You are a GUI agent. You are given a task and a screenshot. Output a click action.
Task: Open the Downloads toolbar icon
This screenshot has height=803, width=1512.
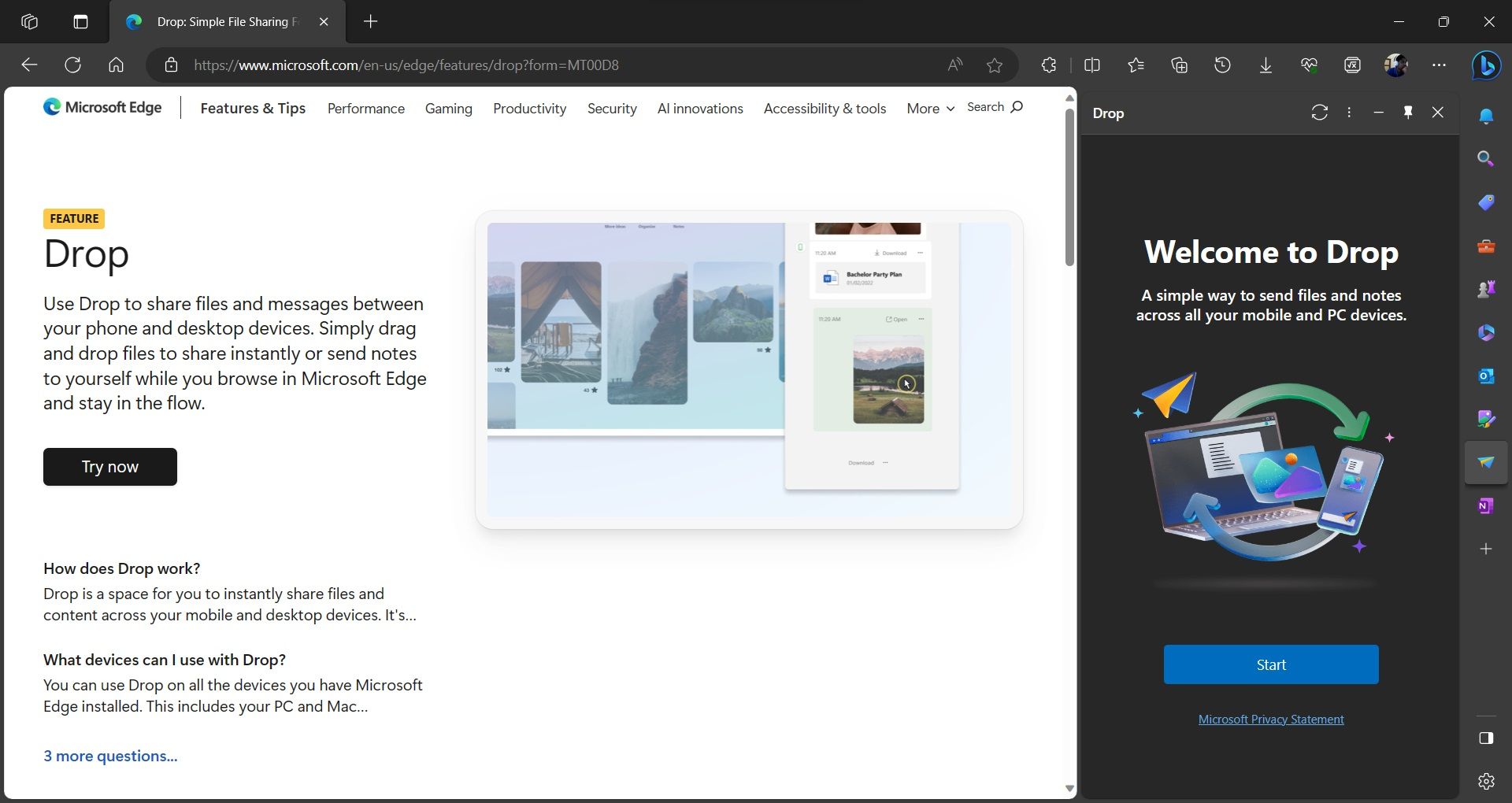tap(1265, 65)
